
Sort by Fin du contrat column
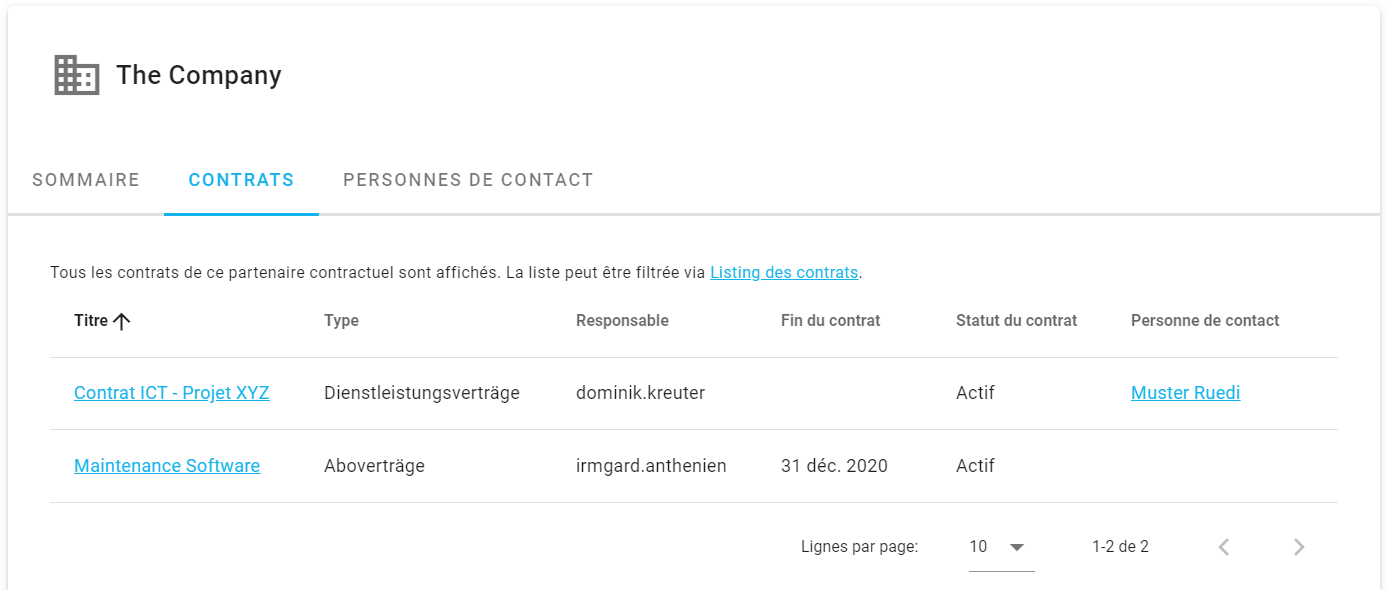pos(830,321)
